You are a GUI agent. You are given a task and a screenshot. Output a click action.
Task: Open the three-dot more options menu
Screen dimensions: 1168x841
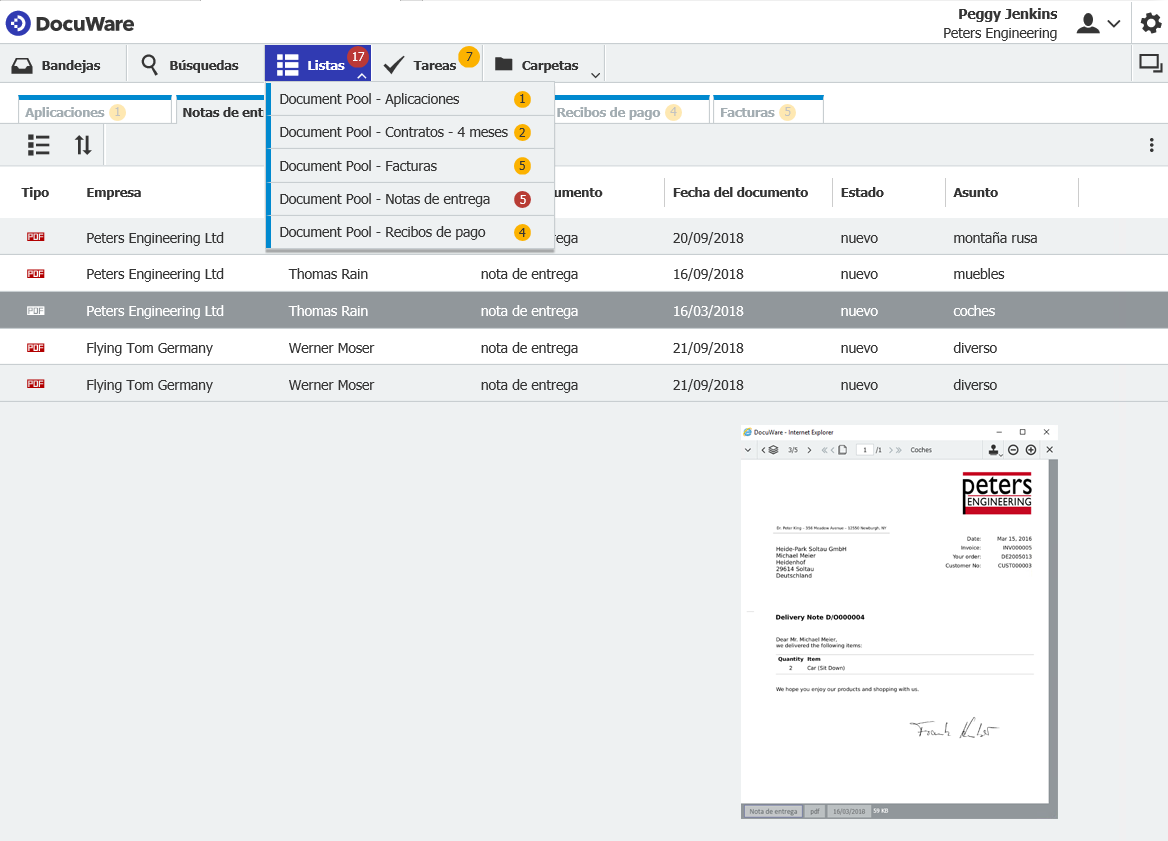(x=1151, y=145)
